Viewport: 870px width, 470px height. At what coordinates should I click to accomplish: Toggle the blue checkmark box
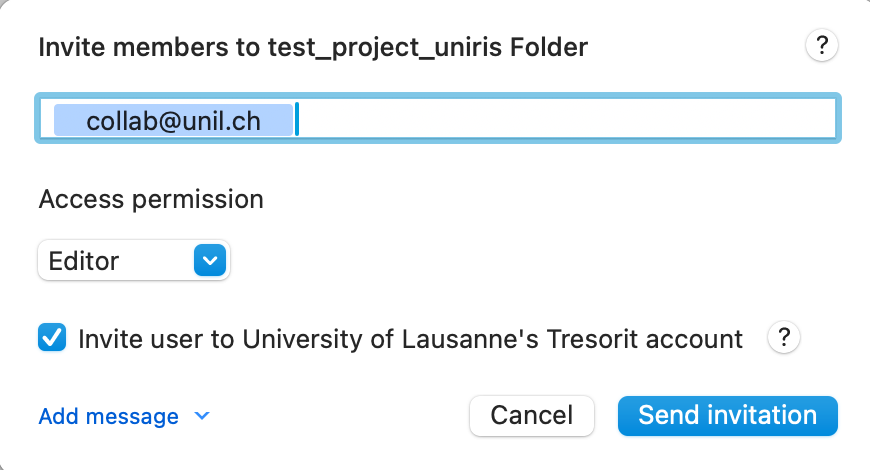coord(52,339)
